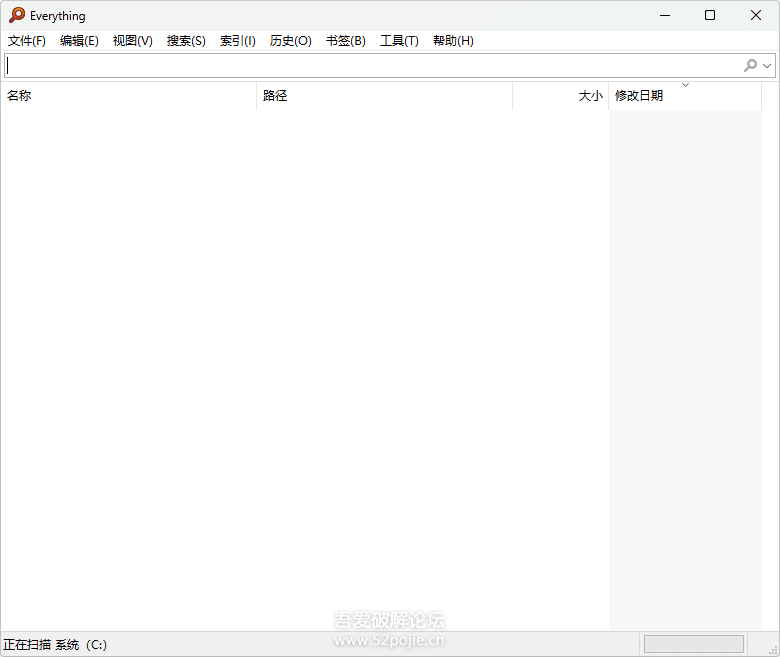Close the Everything window
The height and width of the screenshot is (657, 780).
coord(756,15)
